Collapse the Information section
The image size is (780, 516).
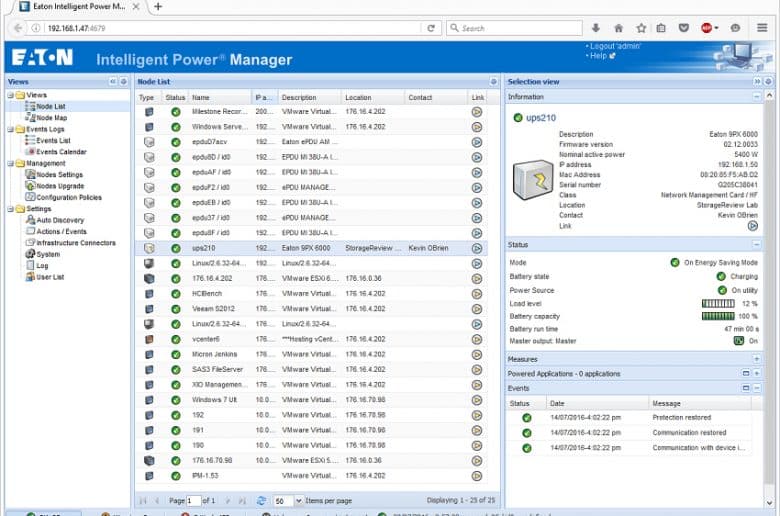pos(757,97)
